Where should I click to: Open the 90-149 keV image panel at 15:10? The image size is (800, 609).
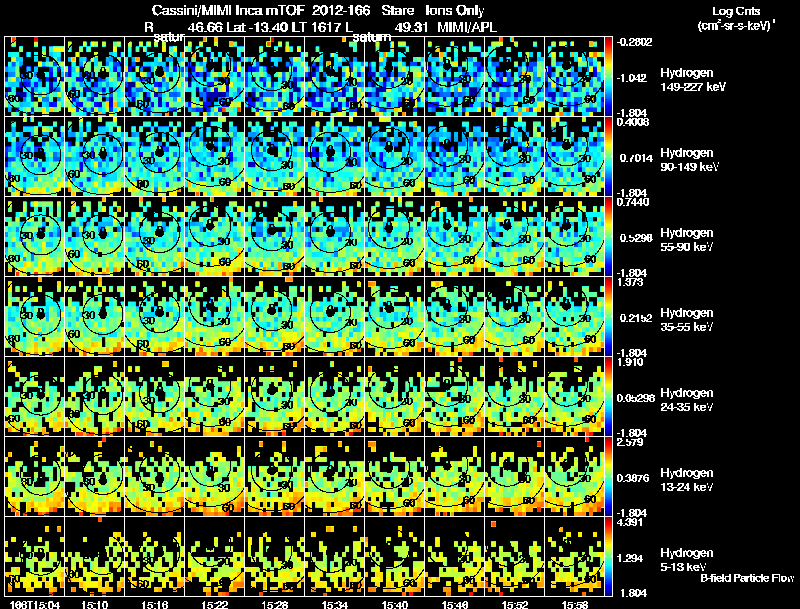click(x=94, y=157)
